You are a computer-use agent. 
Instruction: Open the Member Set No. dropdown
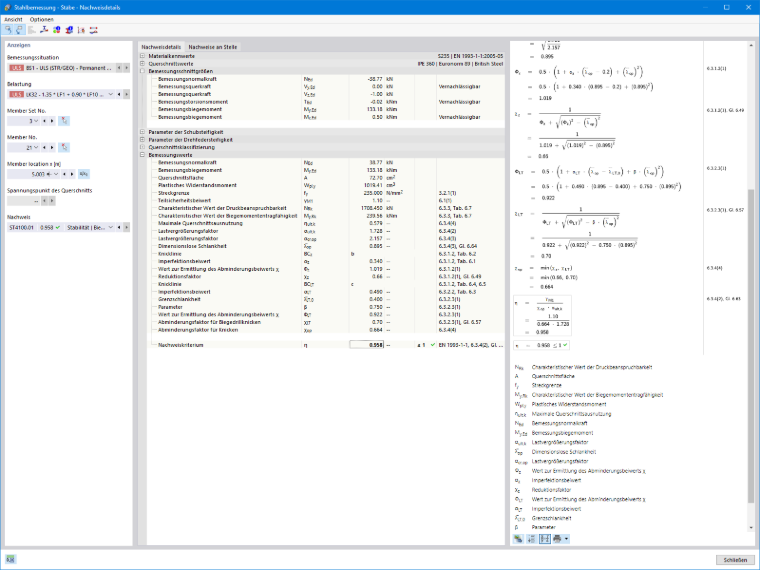(x=36, y=121)
